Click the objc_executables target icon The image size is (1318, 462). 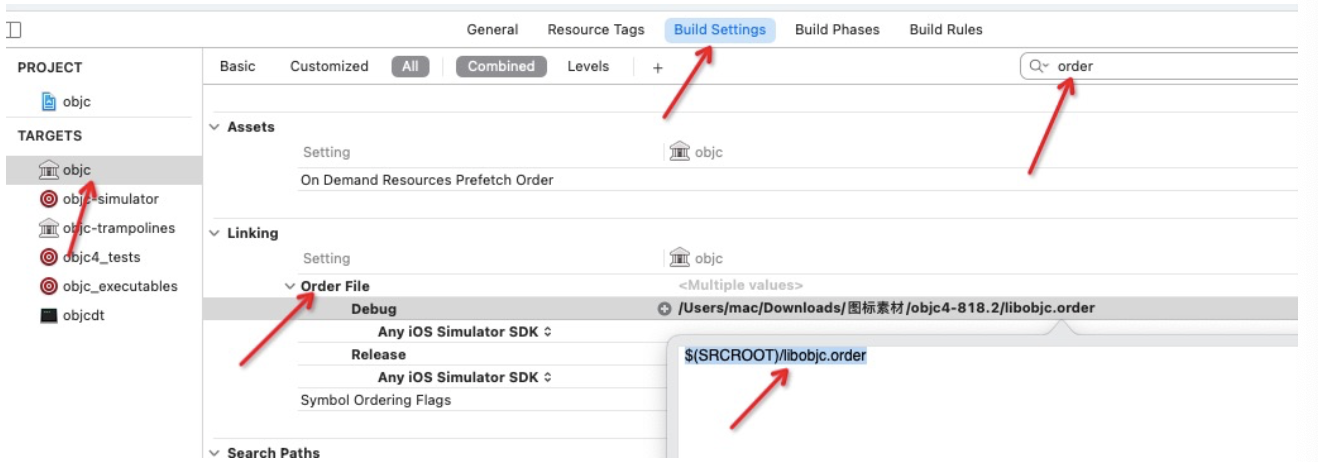pyautogui.click(x=49, y=286)
